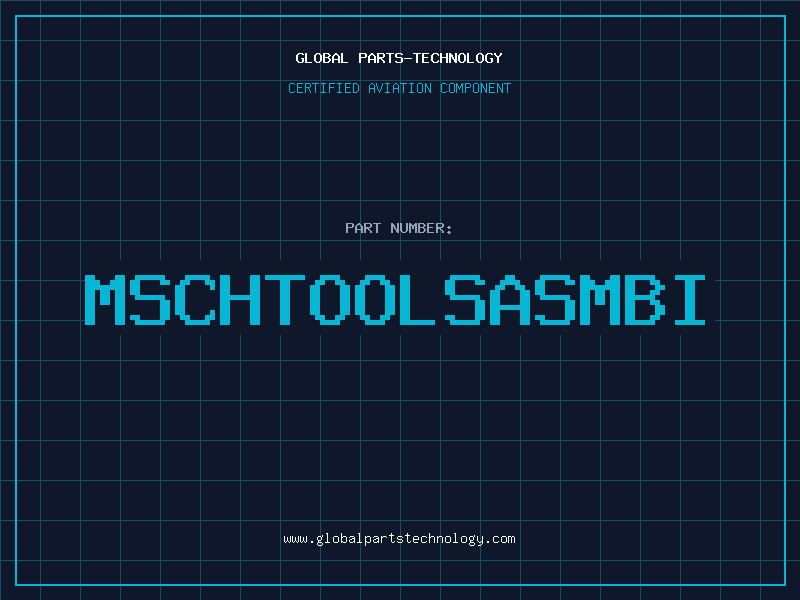Click the word PART in the label
Viewport: 800px width, 600px height.
[x=362, y=228]
